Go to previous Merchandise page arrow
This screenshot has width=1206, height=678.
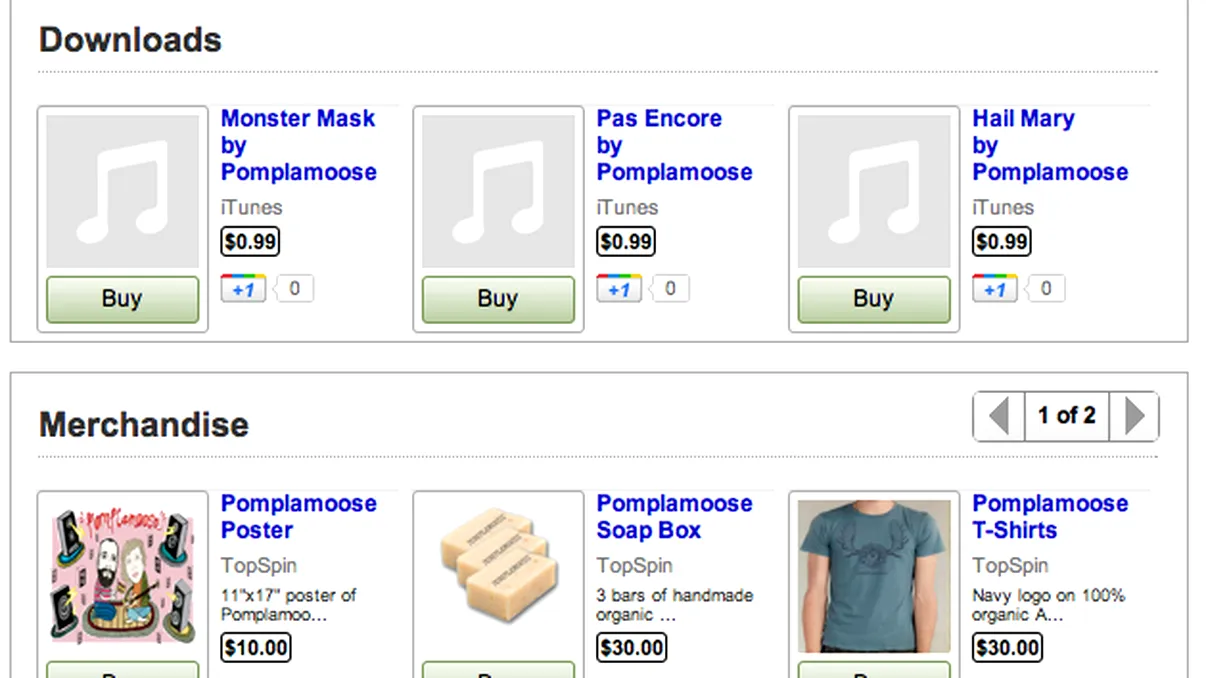[999, 416]
